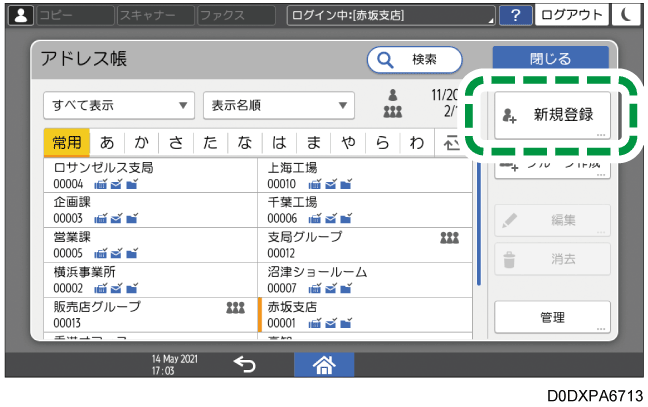
Task: Expand the ログイン中 status bar
Action: (x=391, y=16)
